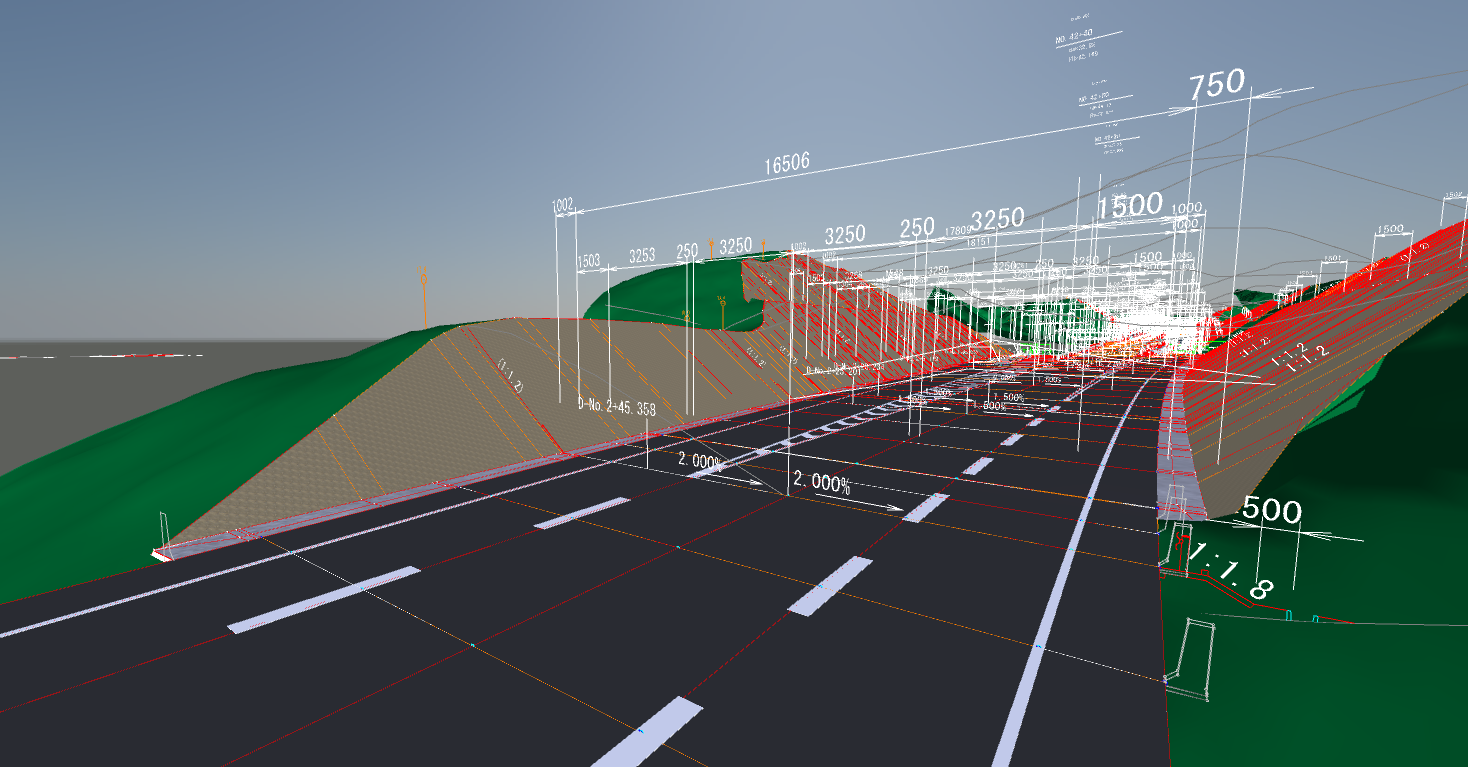Image resolution: width=1468 pixels, height=767 pixels.
Task: Select the 17809 dimension label
Action: coord(957,230)
